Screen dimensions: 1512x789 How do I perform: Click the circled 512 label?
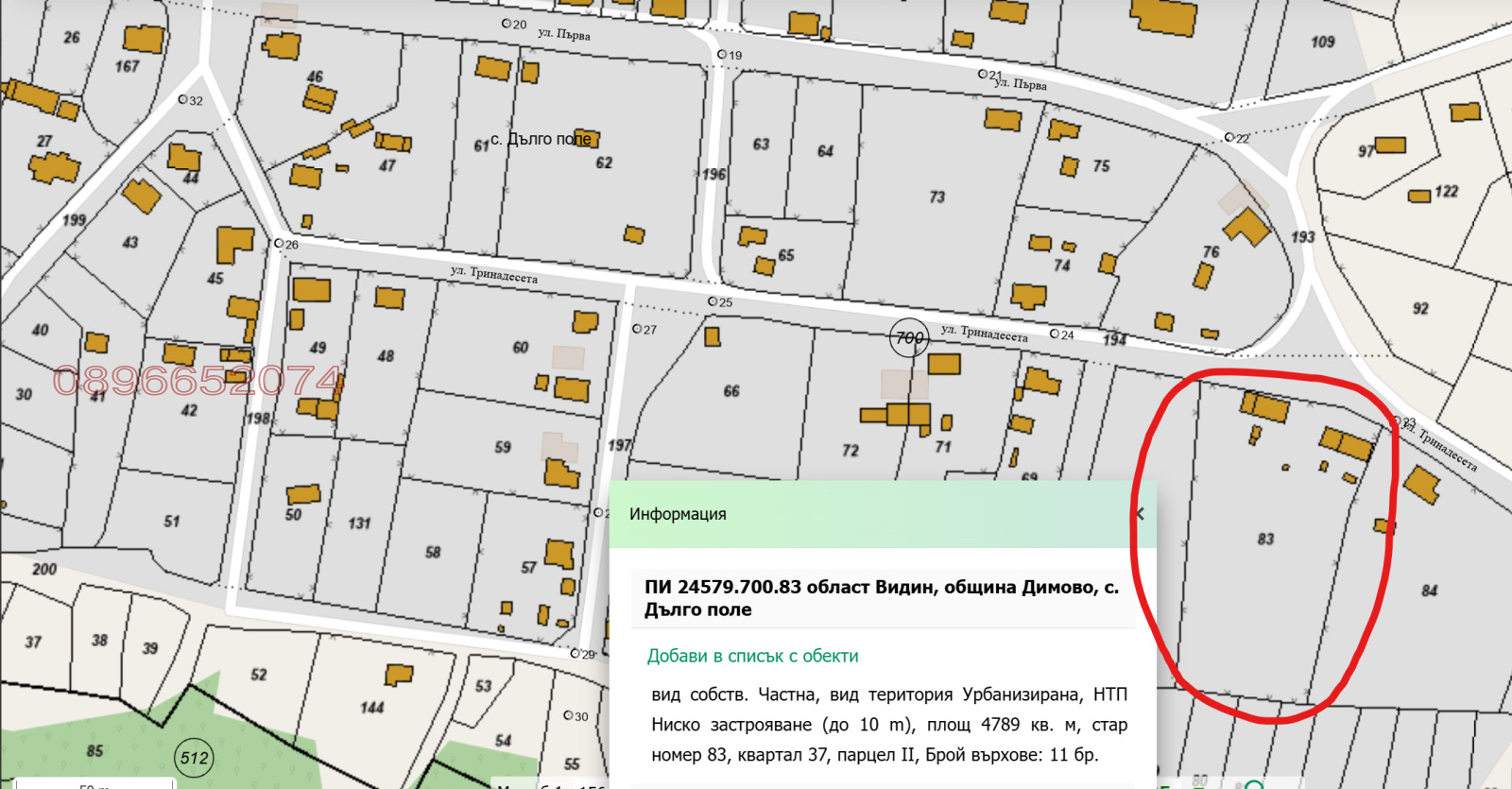pos(195,758)
